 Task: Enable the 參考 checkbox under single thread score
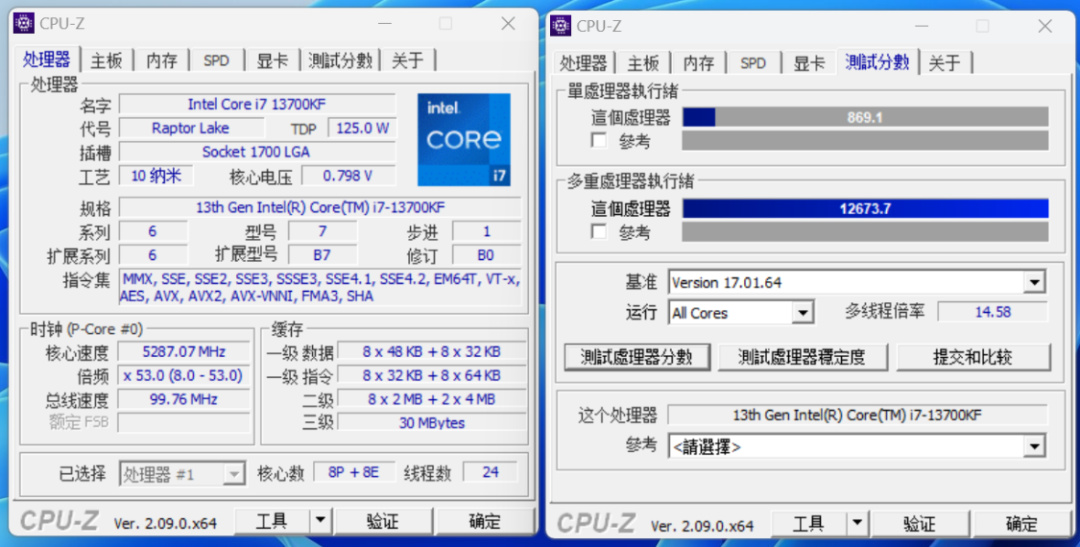tap(599, 141)
